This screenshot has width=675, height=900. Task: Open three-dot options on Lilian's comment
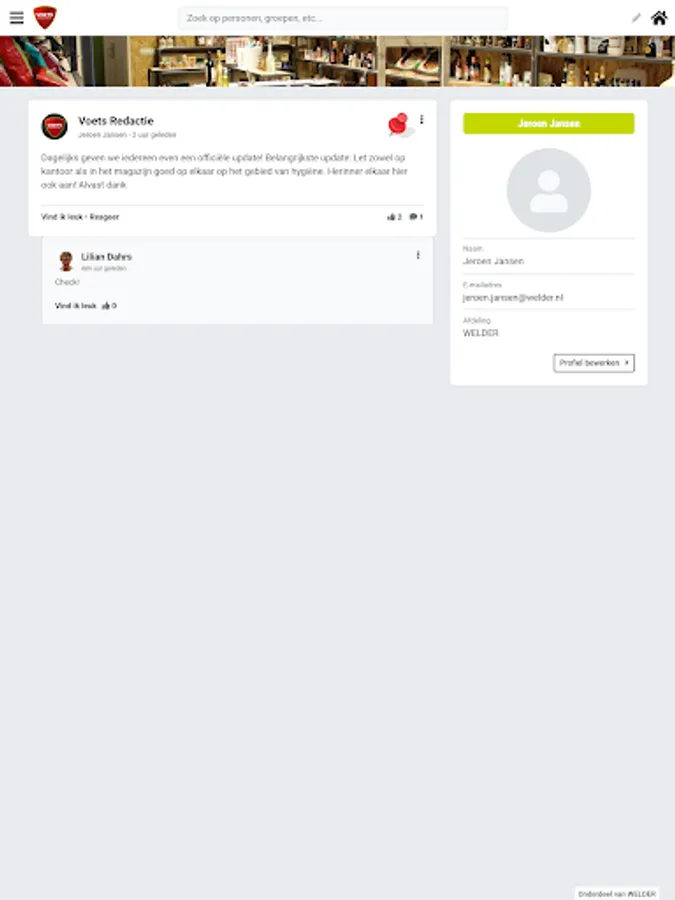click(x=418, y=255)
